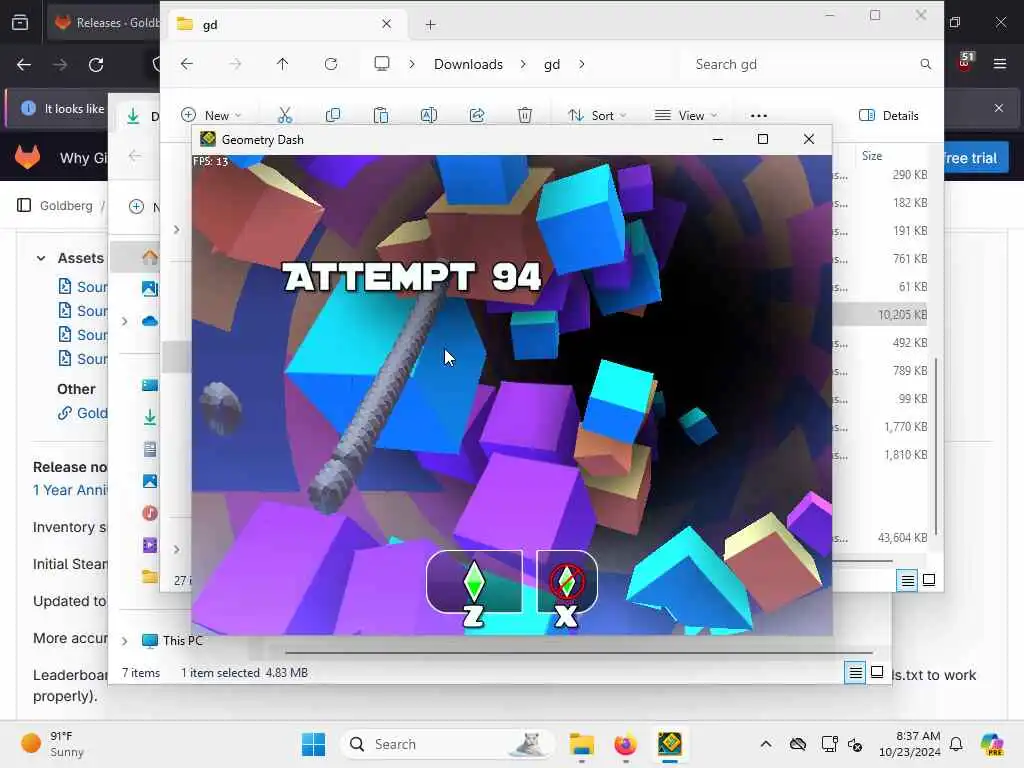Open the New dropdown in gd Explorer
Screen dimensions: 1024x768
pos(212,116)
